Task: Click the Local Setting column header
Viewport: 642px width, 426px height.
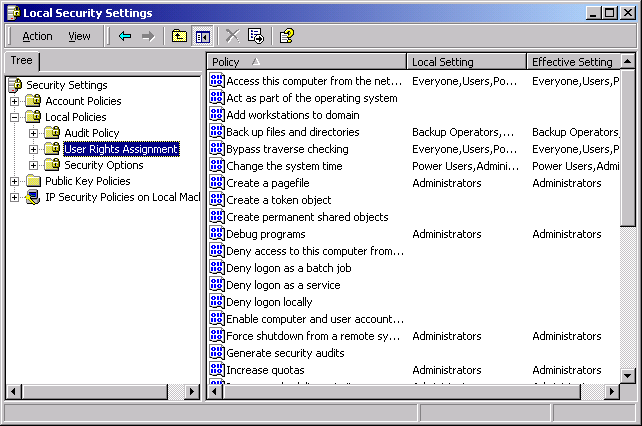Action: [465, 62]
